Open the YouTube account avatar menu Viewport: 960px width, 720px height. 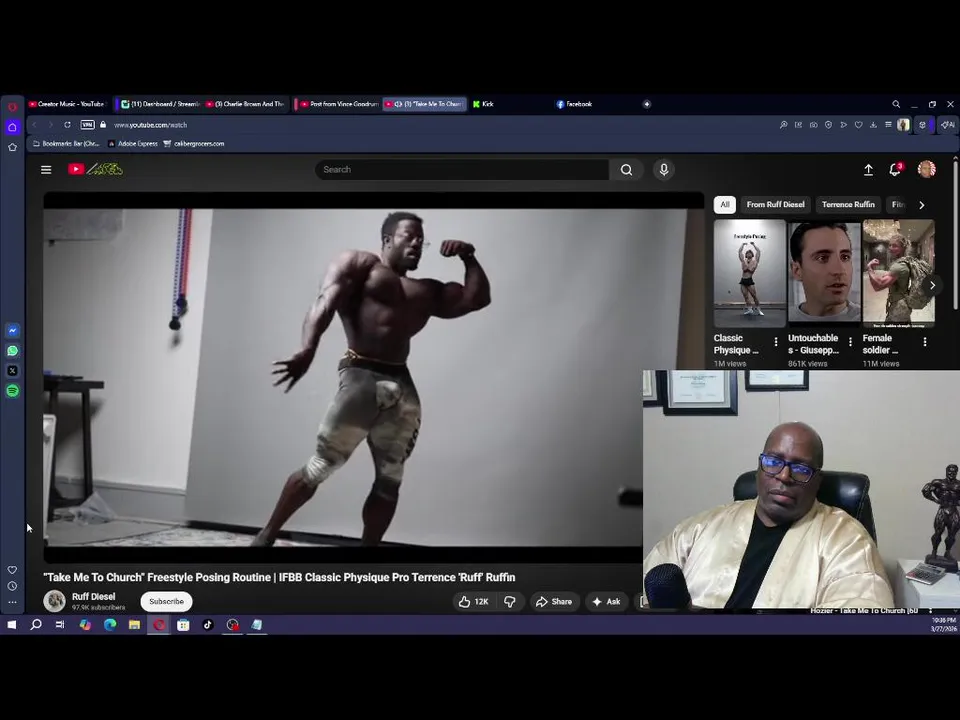click(926, 169)
